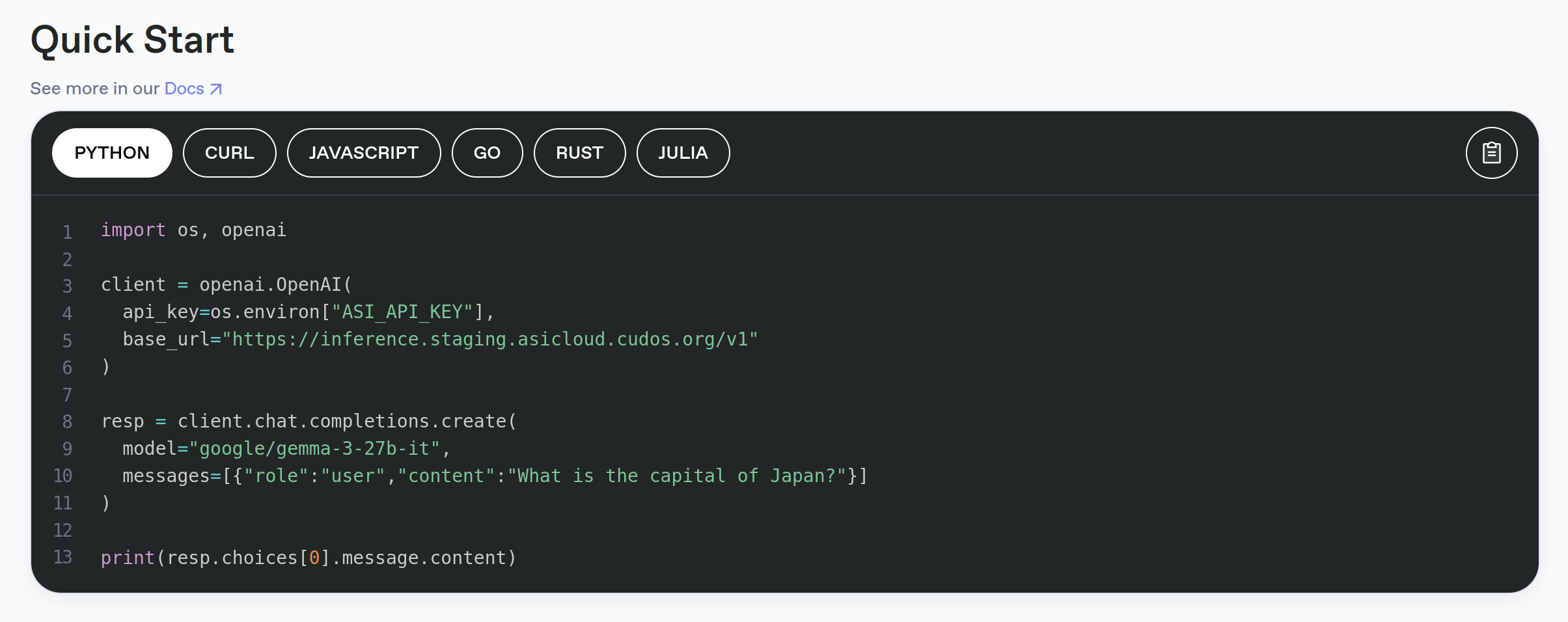
Task: Click client.chat.completions.create on line 8
Action: [x=342, y=422]
